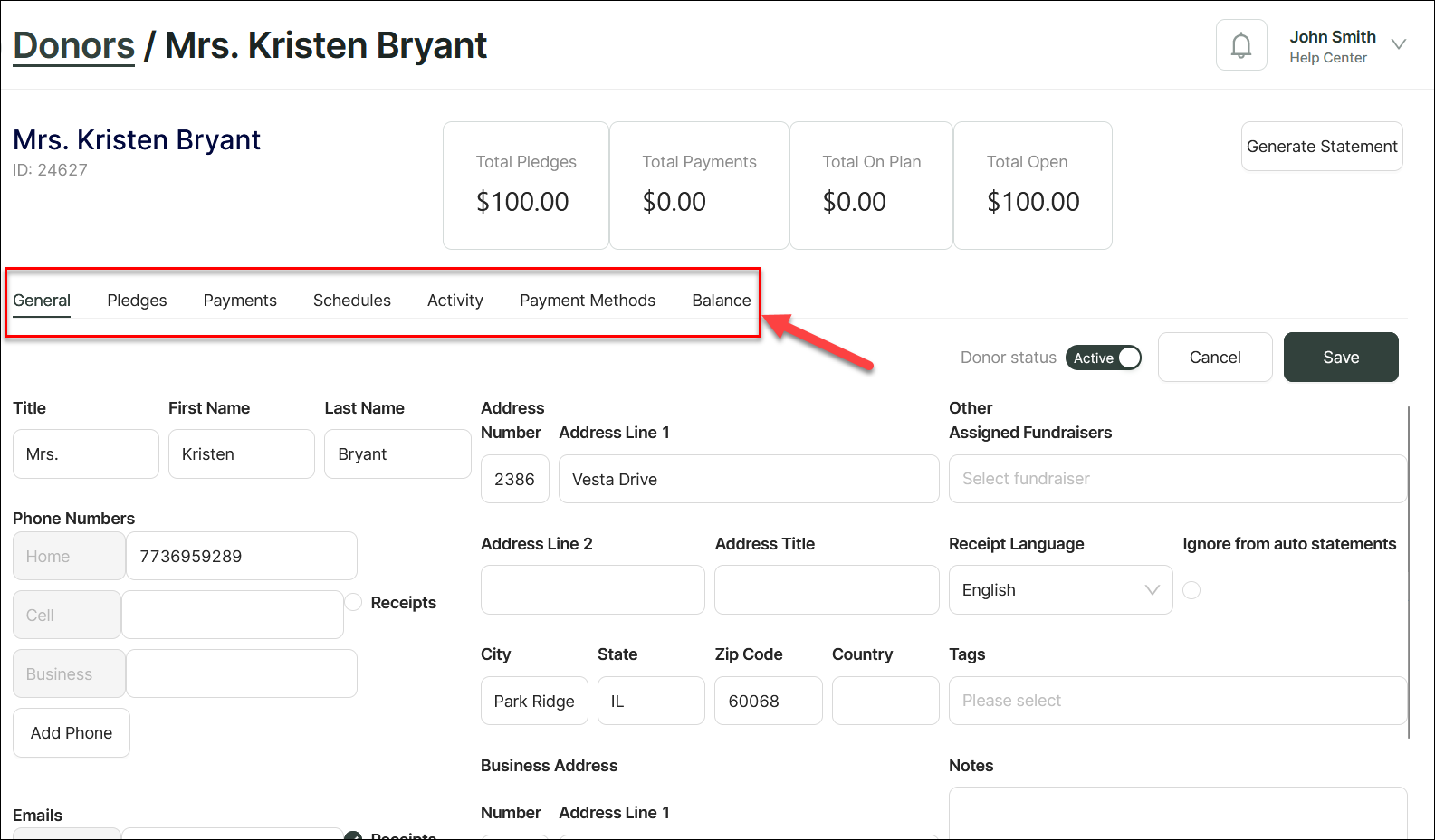Switch to the Pledges tab
Image resolution: width=1435 pixels, height=840 pixels.
pyautogui.click(x=137, y=301)
